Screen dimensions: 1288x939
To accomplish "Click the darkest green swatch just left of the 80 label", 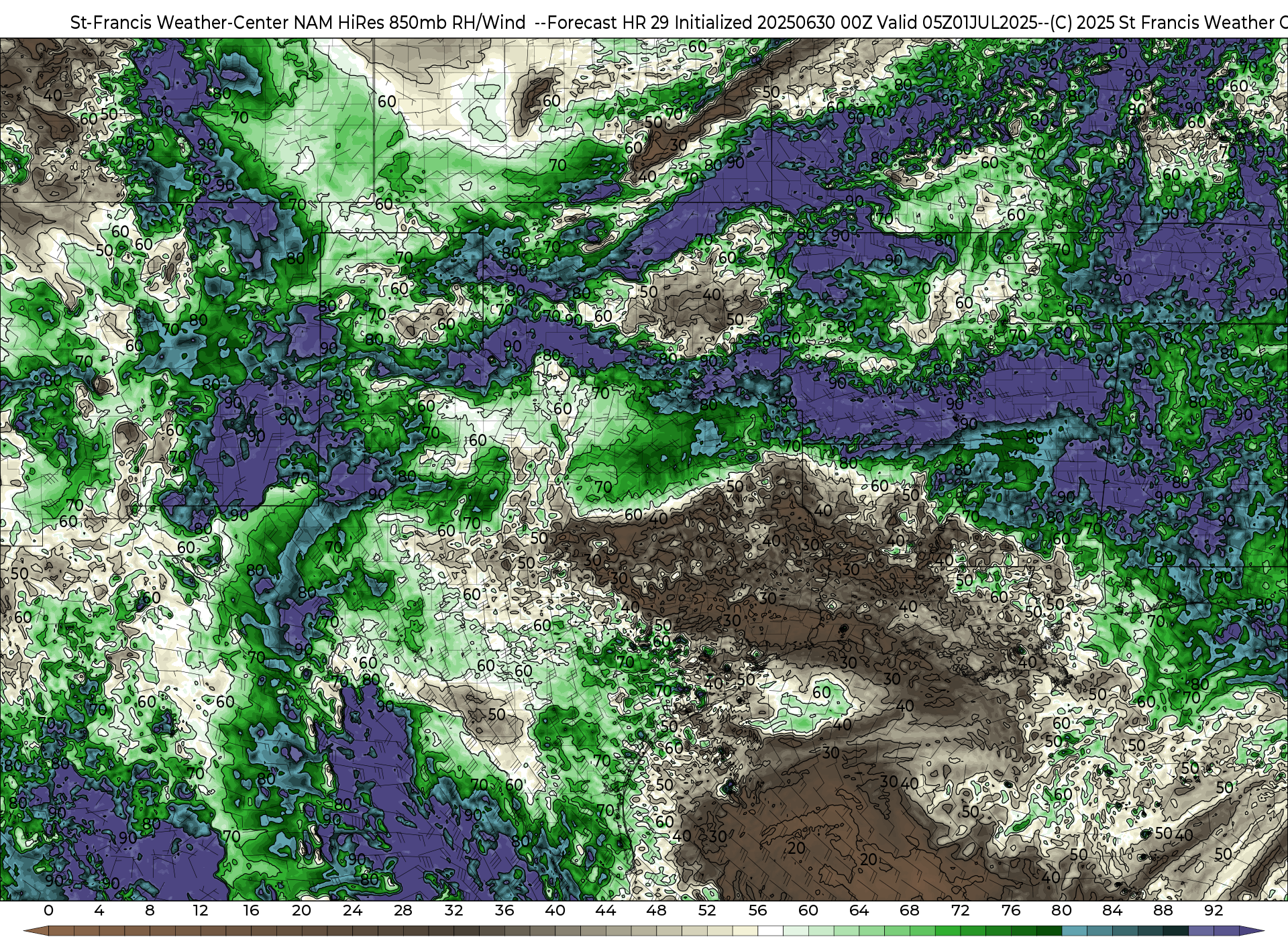I will [1049, 931].
